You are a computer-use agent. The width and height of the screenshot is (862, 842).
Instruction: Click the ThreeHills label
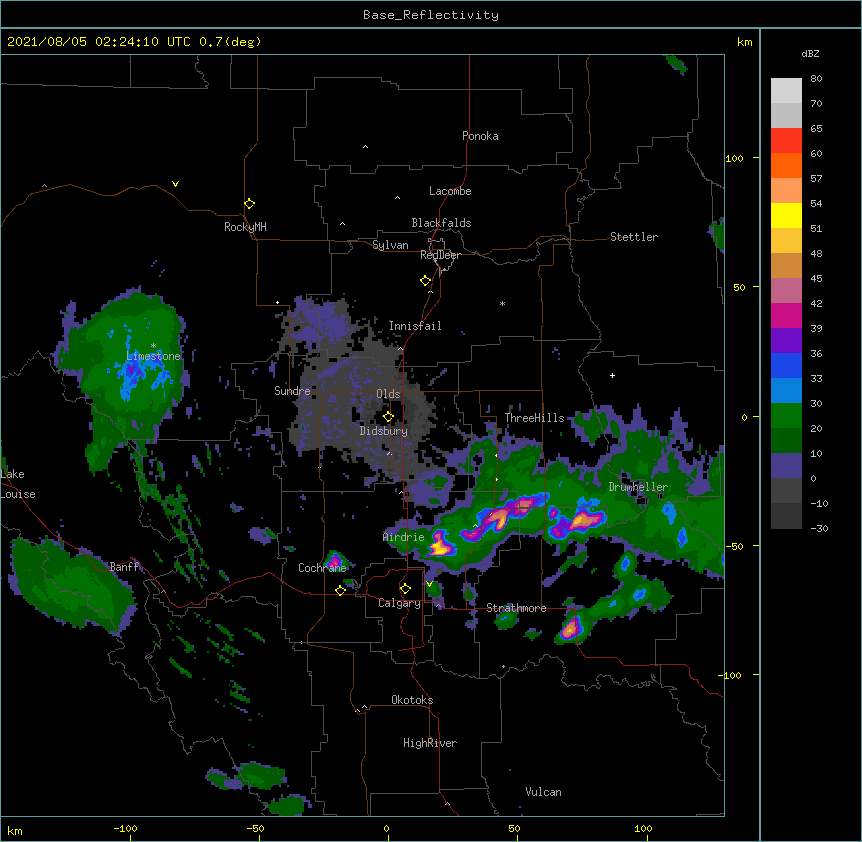pyautogui.click(x=534, y=418)
